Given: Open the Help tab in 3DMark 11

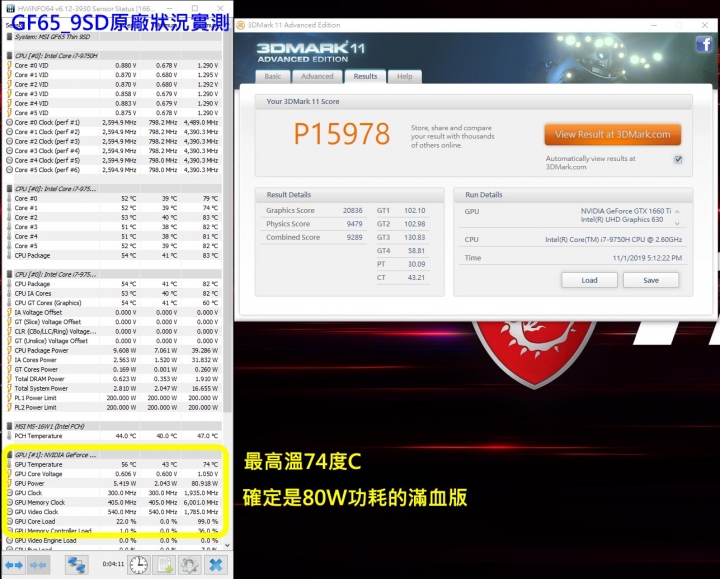Looking at the screenshot, I should [405, 76].
